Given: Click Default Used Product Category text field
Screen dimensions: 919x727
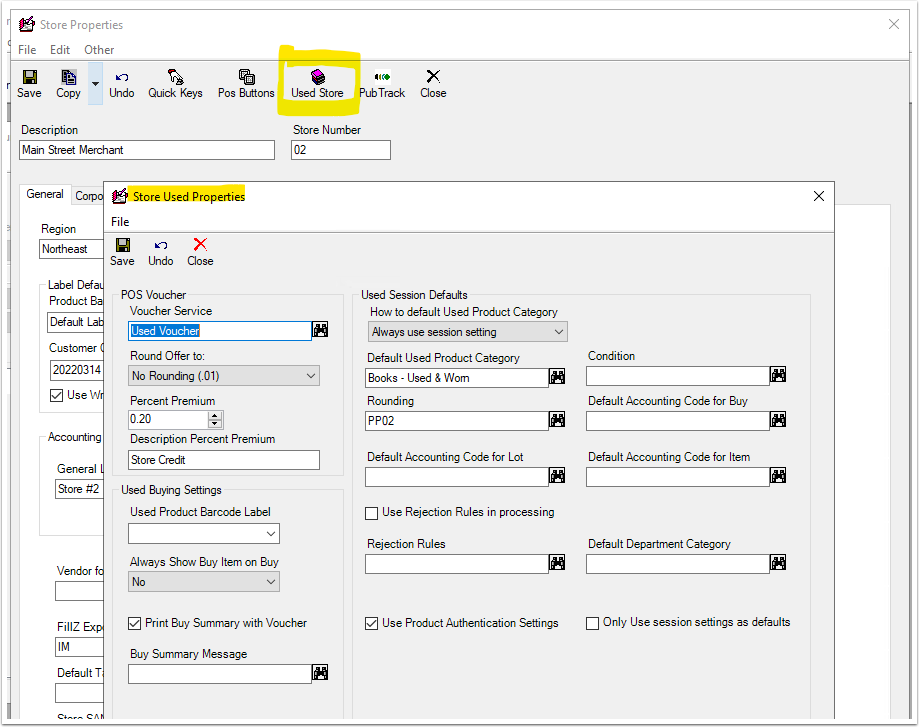Looking at the screenshot, I should (457, 378).
